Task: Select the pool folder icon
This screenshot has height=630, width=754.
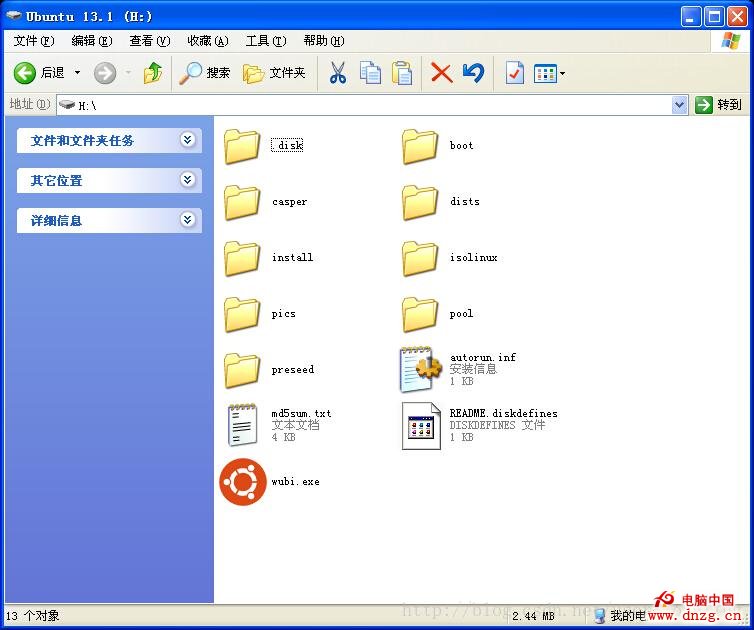Action: [420, 315]
